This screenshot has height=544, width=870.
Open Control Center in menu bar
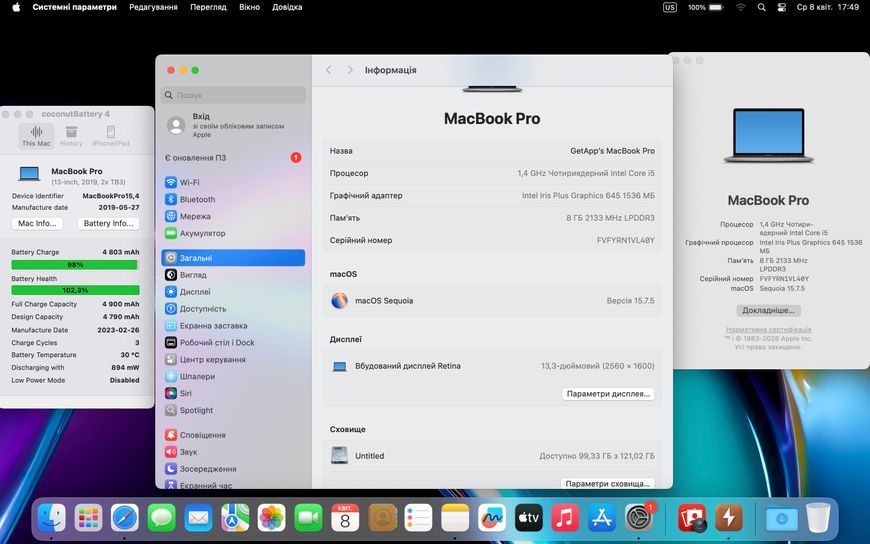click(x=781, y=7)
